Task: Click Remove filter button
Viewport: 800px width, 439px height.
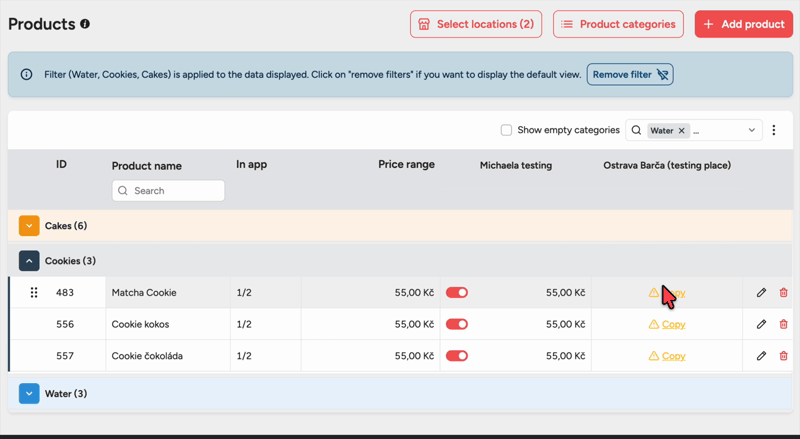Action: pyautogui.click(x=630, y=75)
